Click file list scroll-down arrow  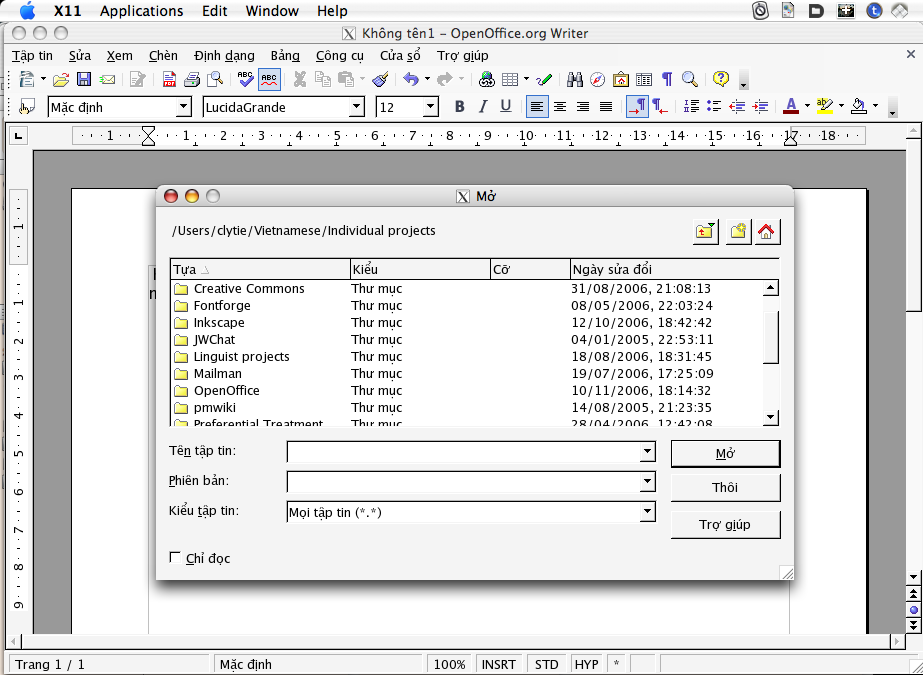(x=771, y=417)
